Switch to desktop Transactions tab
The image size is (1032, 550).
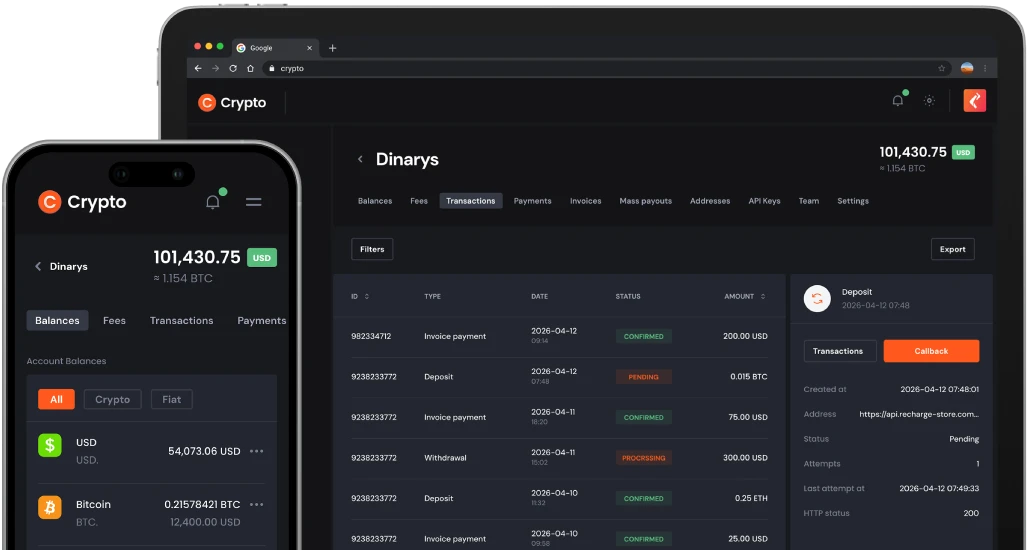click(x=471, y=201)
